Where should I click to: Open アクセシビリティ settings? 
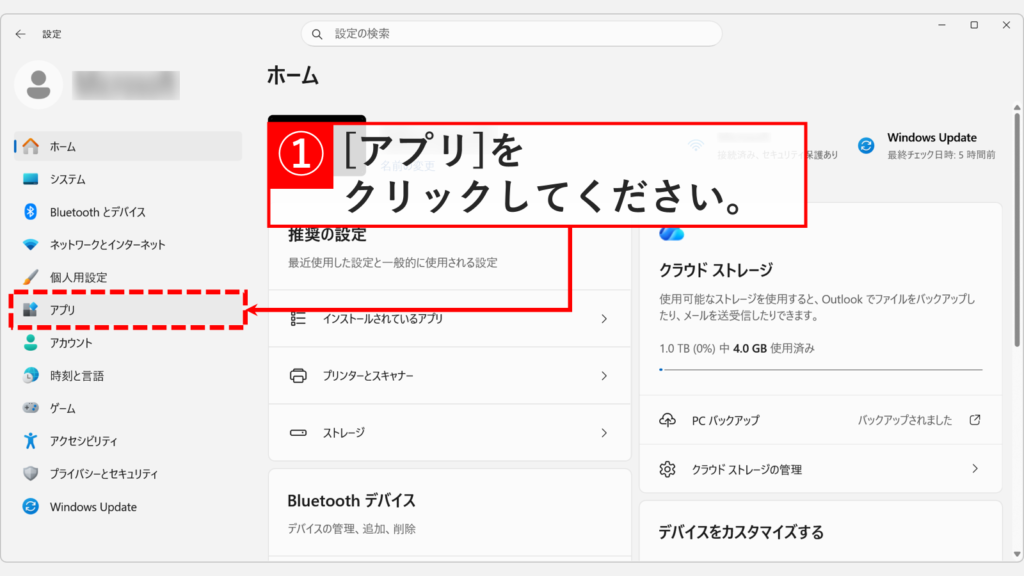(x=127, y=441)
